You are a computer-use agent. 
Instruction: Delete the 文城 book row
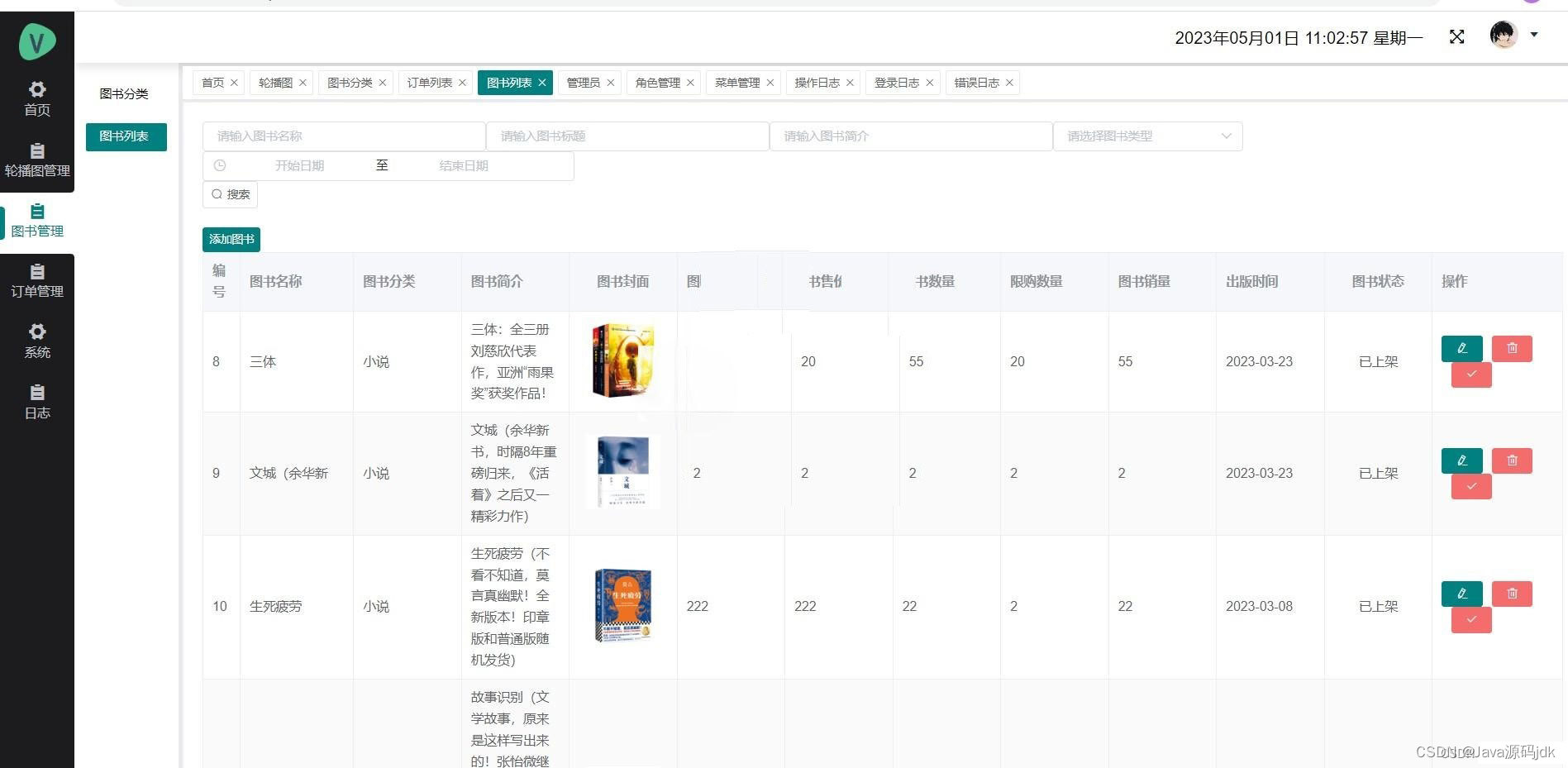click(x=1512, y=460)
